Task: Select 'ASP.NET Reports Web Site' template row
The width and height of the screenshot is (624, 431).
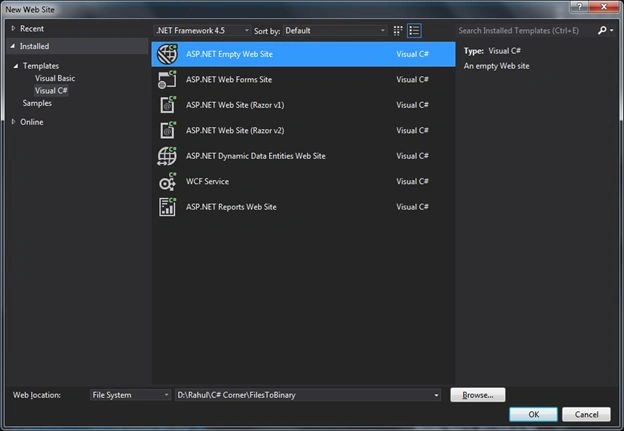Action: [303, 207]
